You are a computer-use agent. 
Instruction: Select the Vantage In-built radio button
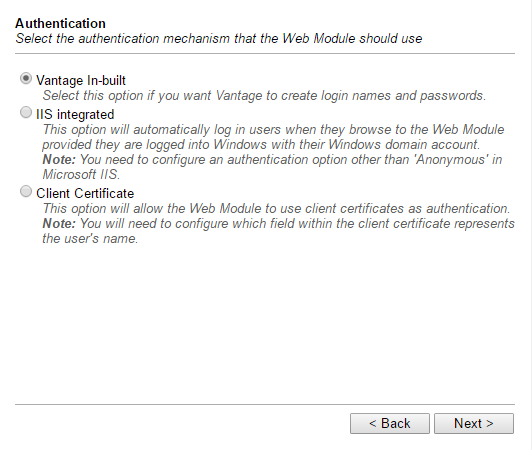click(26, 79)
